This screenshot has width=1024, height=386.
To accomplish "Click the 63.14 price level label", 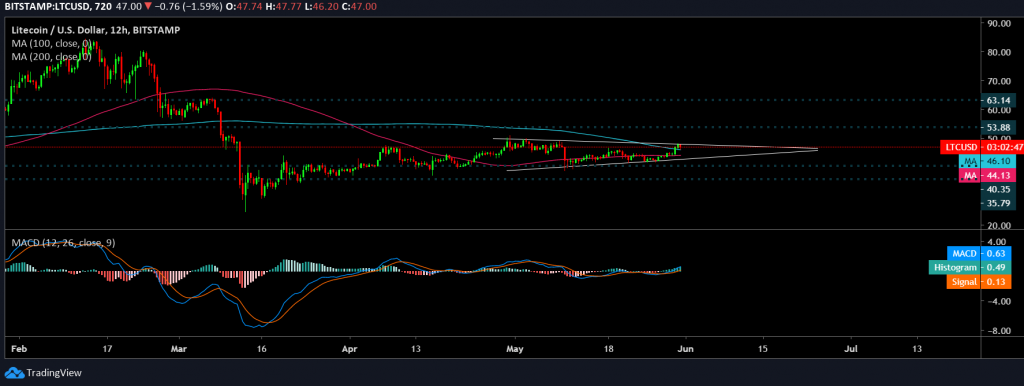I will pyautogui.click(x=998, y=101).
